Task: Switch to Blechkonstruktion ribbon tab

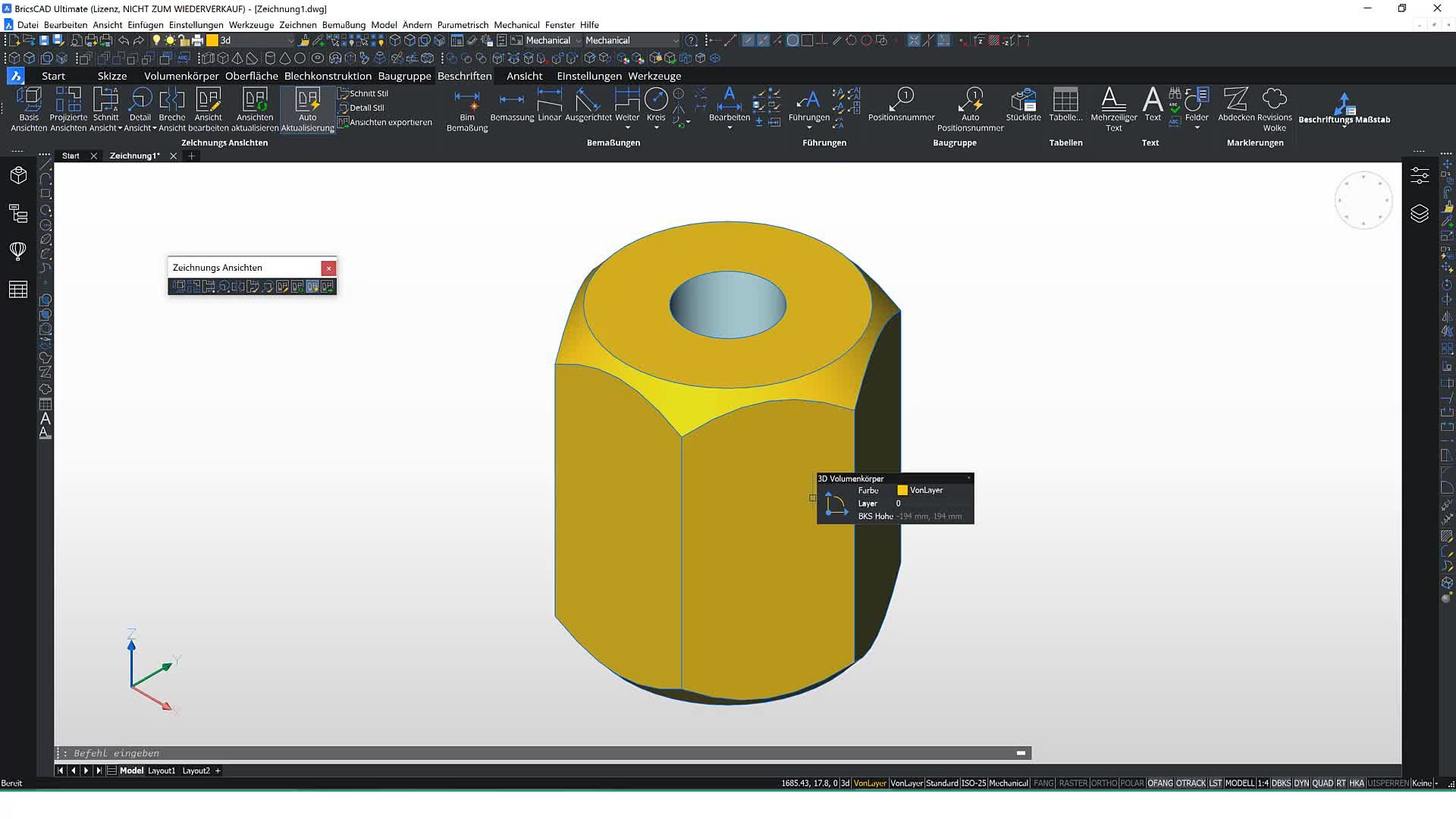Action: tap(328, 76)
